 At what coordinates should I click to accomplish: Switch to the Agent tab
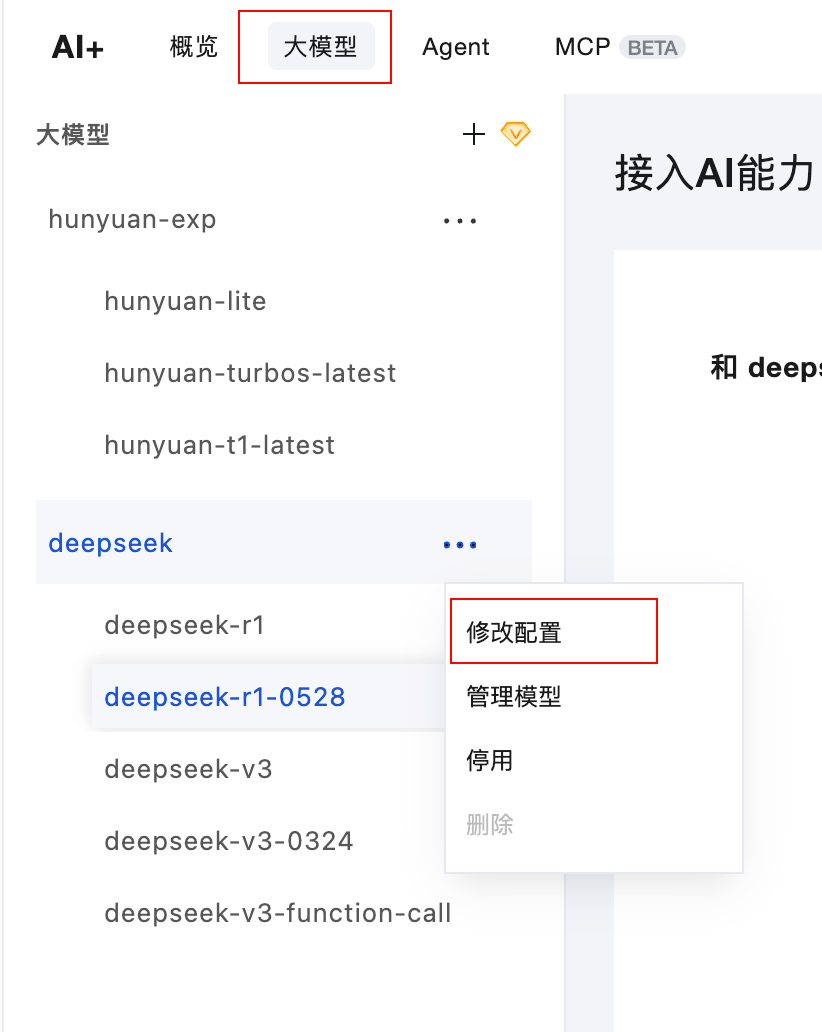coord(455,47)
